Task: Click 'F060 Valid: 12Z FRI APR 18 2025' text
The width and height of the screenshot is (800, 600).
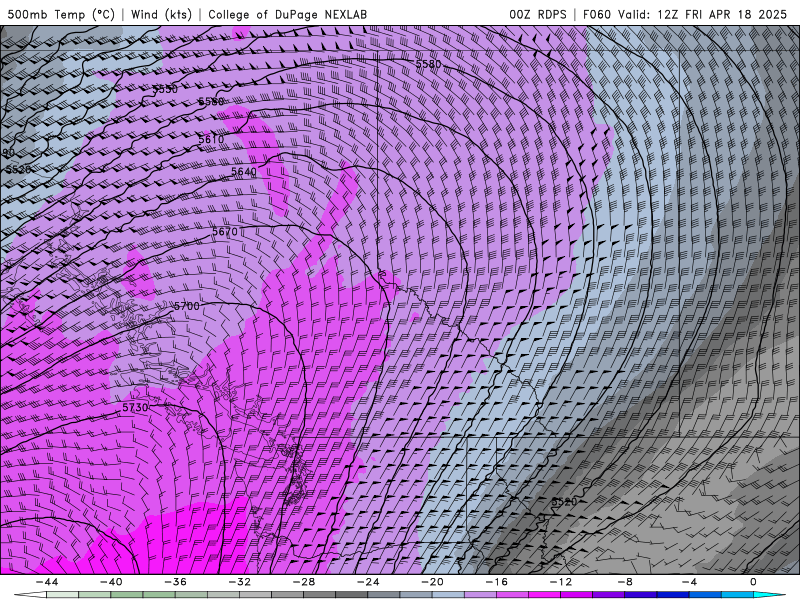Action: [x=685, y=14]
